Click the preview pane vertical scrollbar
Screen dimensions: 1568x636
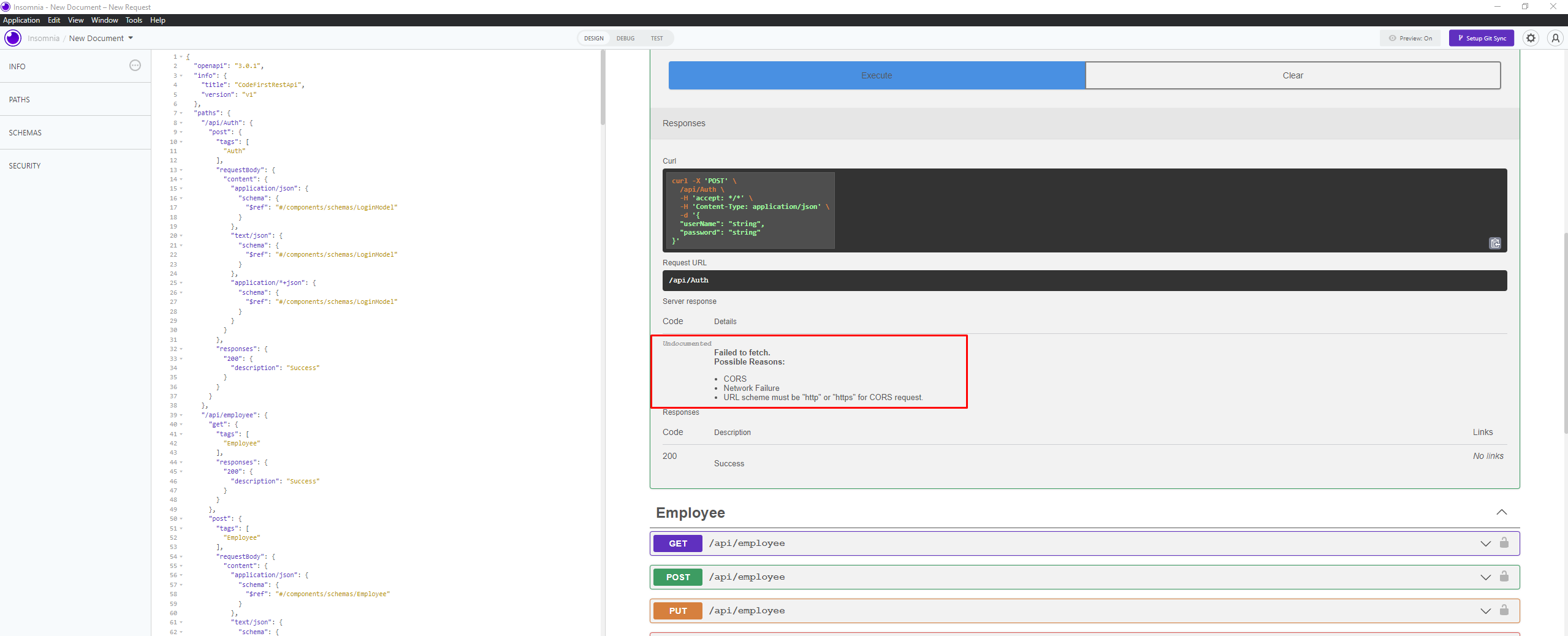coord(1566,333)
